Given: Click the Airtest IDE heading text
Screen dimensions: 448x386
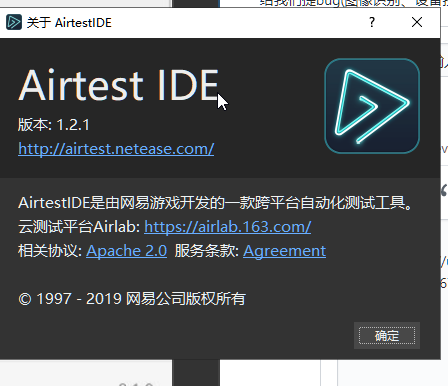Looking at the screenshot, I should pos(119,85).
